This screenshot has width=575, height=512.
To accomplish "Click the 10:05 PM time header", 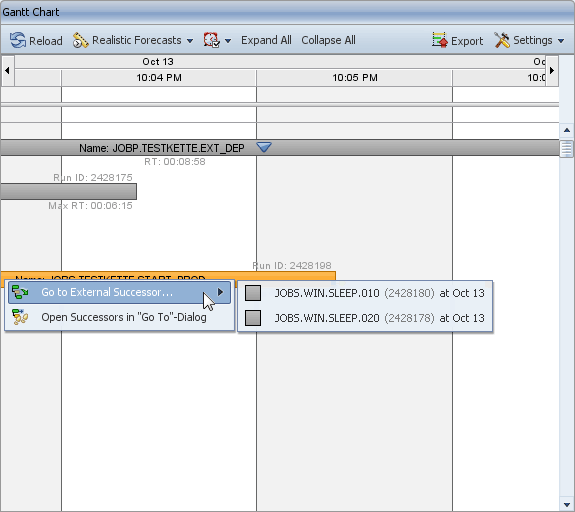I will point(355,78).
